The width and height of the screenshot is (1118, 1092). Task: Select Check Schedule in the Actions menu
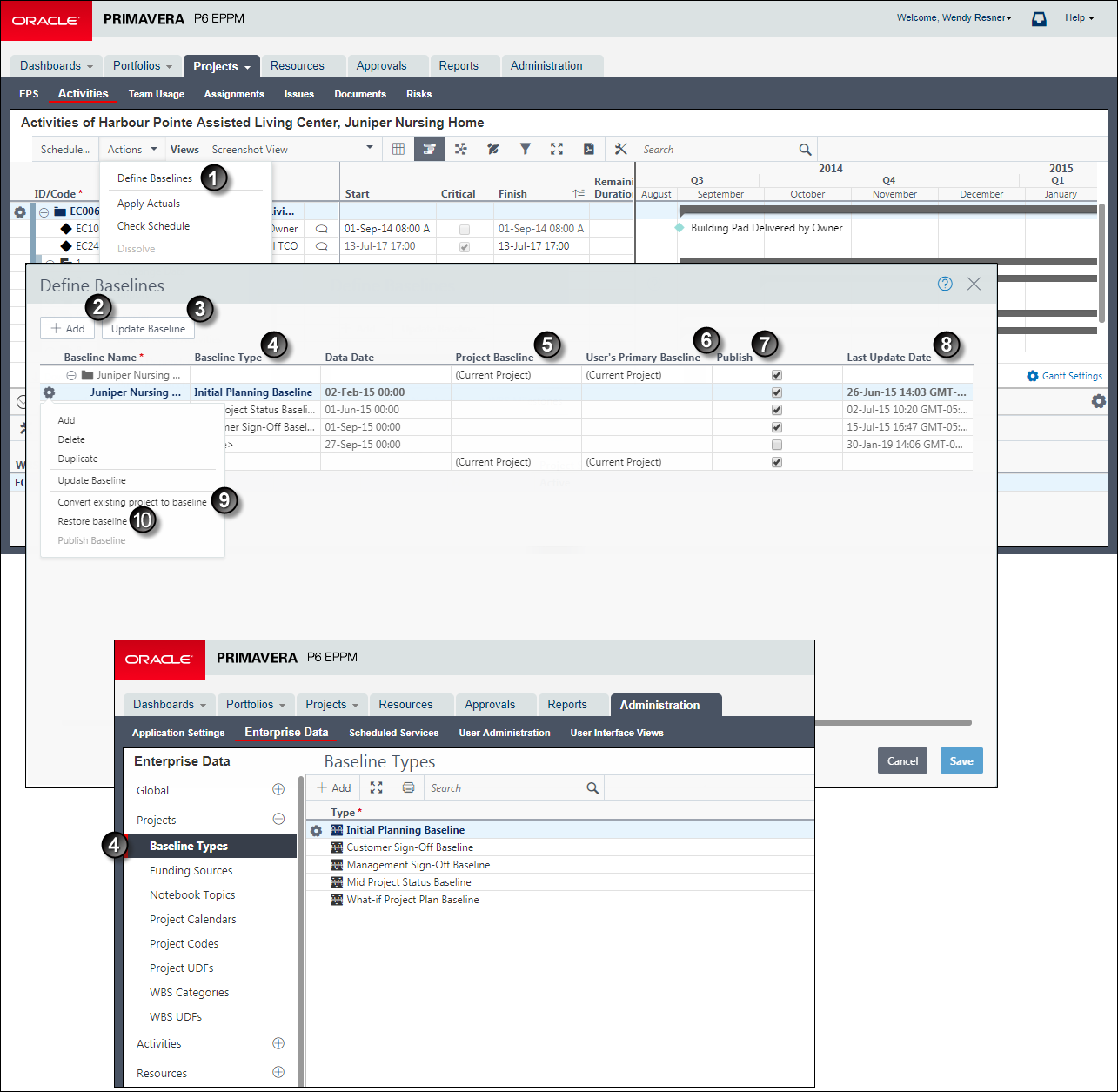153,225
